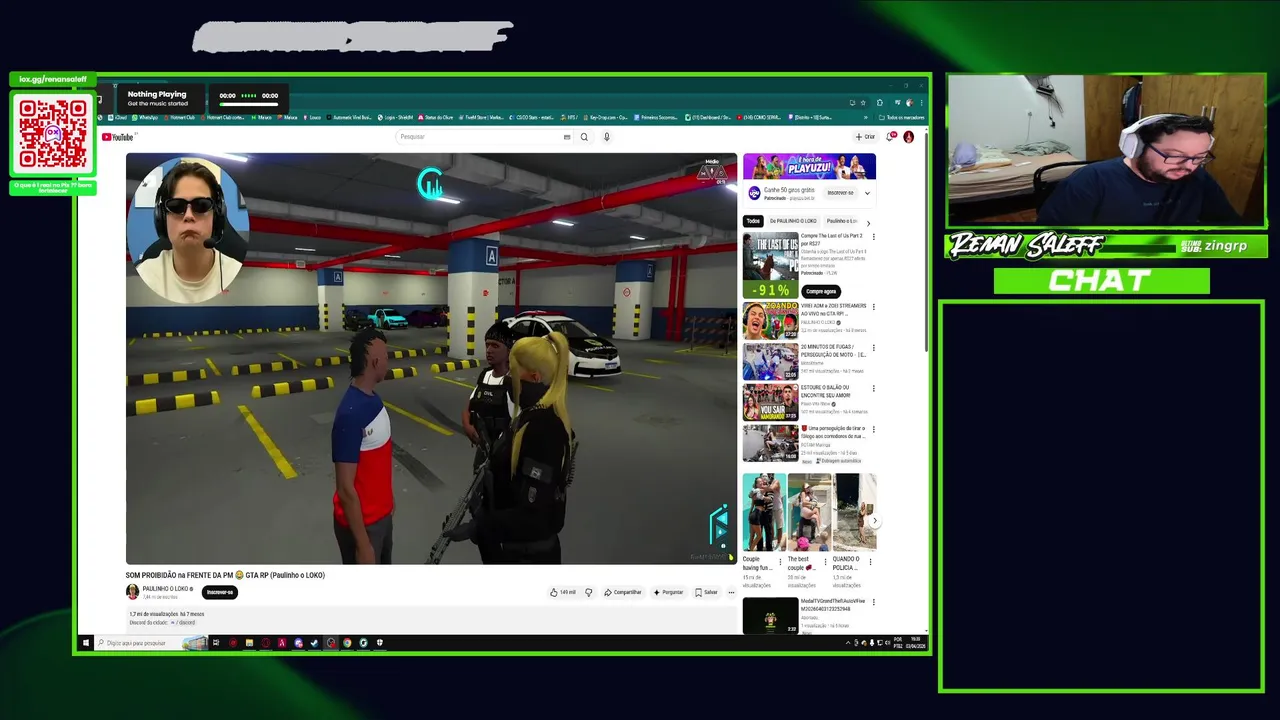Open the PAULINHO O LOKO channel name link
Image resolution: width=1280 pixels, height=720 pixels.
166,589
